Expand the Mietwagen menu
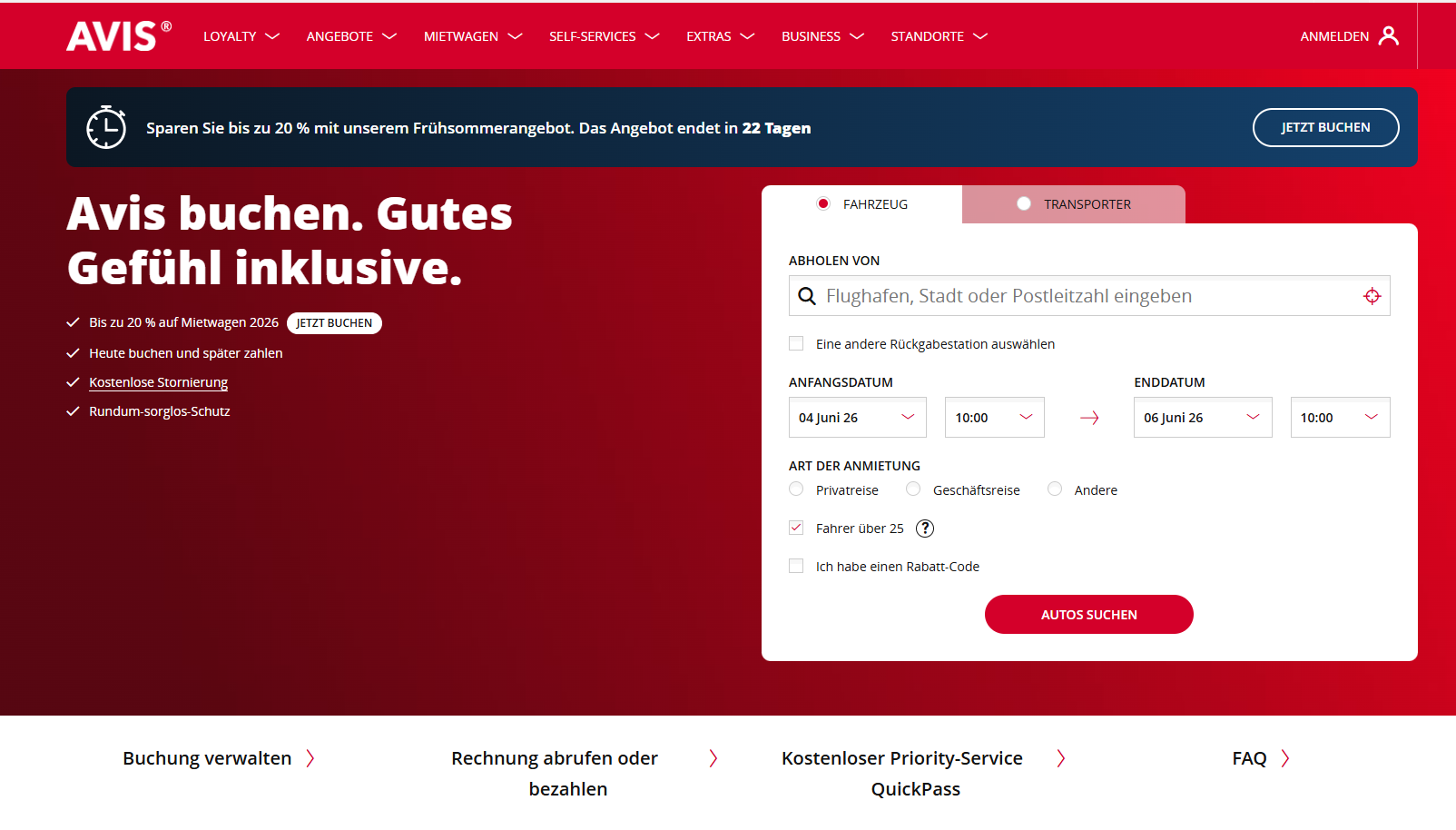 [x=473, y=36]
